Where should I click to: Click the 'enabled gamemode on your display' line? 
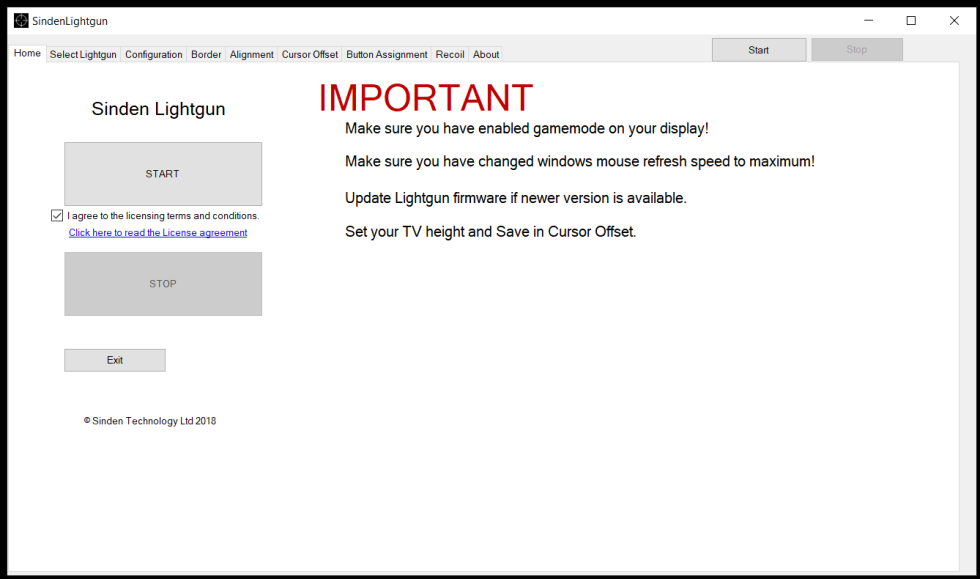pos(527,128)
